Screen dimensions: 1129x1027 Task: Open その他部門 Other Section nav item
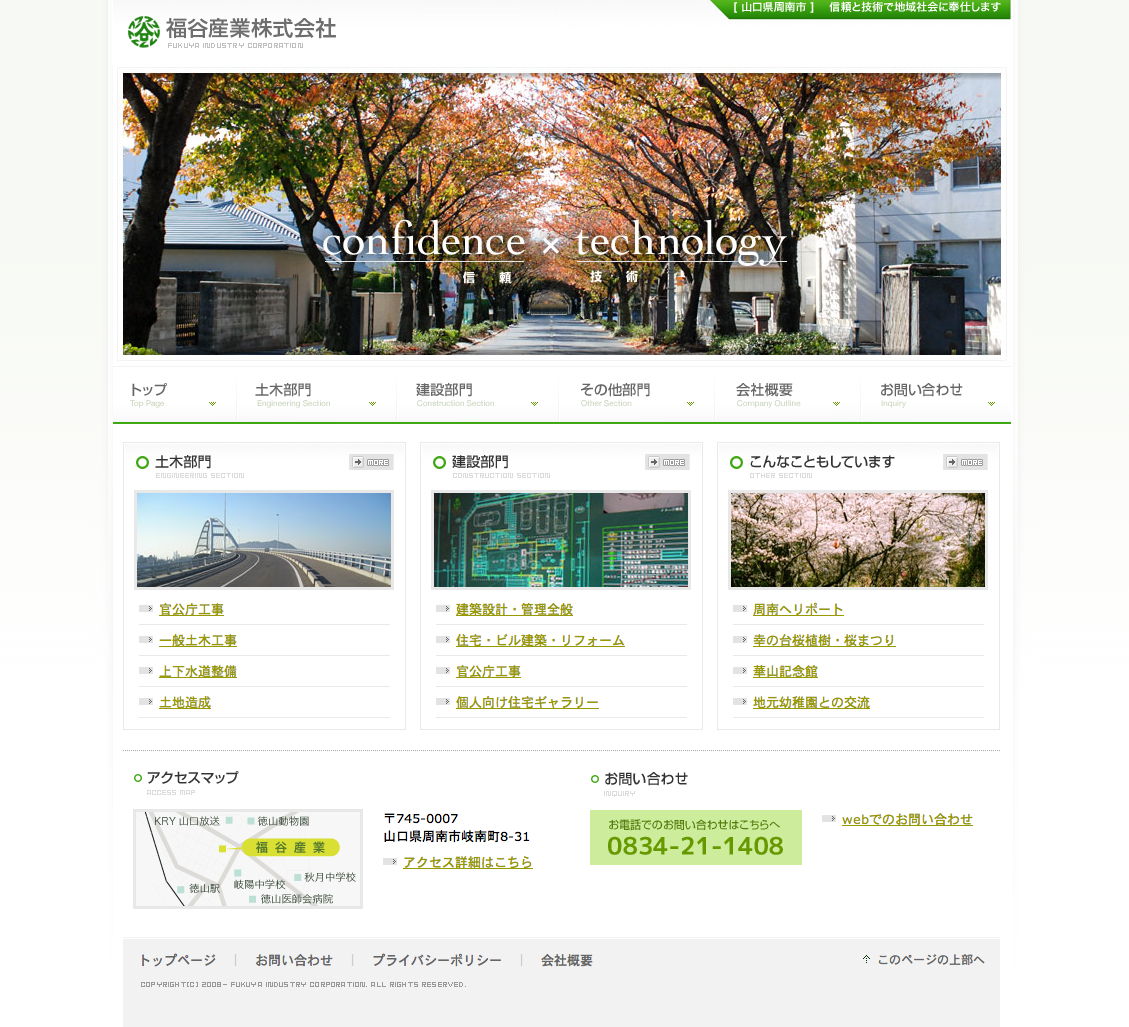(x=637, y=395)
